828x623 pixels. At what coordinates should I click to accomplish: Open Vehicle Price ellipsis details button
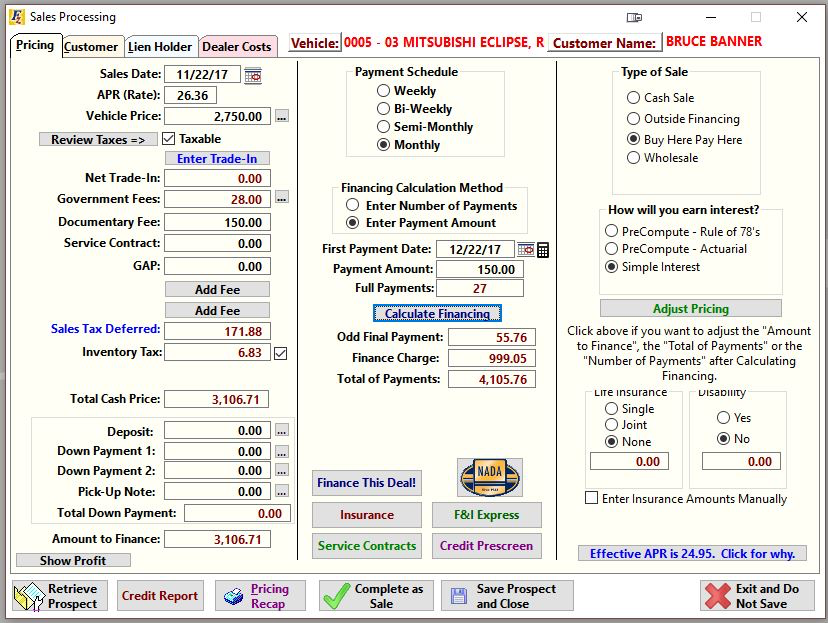tap(282, 117)
